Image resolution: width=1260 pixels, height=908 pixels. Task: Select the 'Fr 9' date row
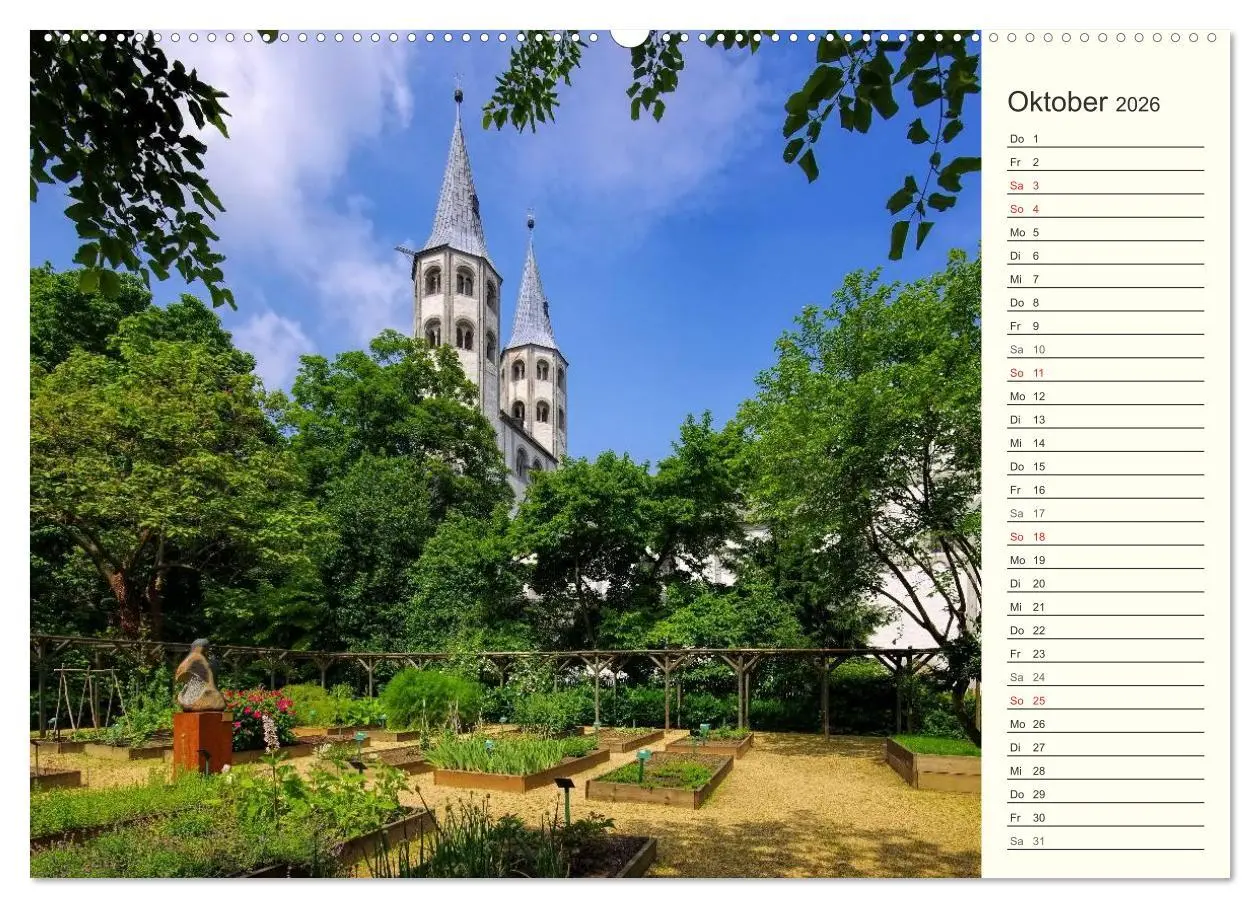1105,326
